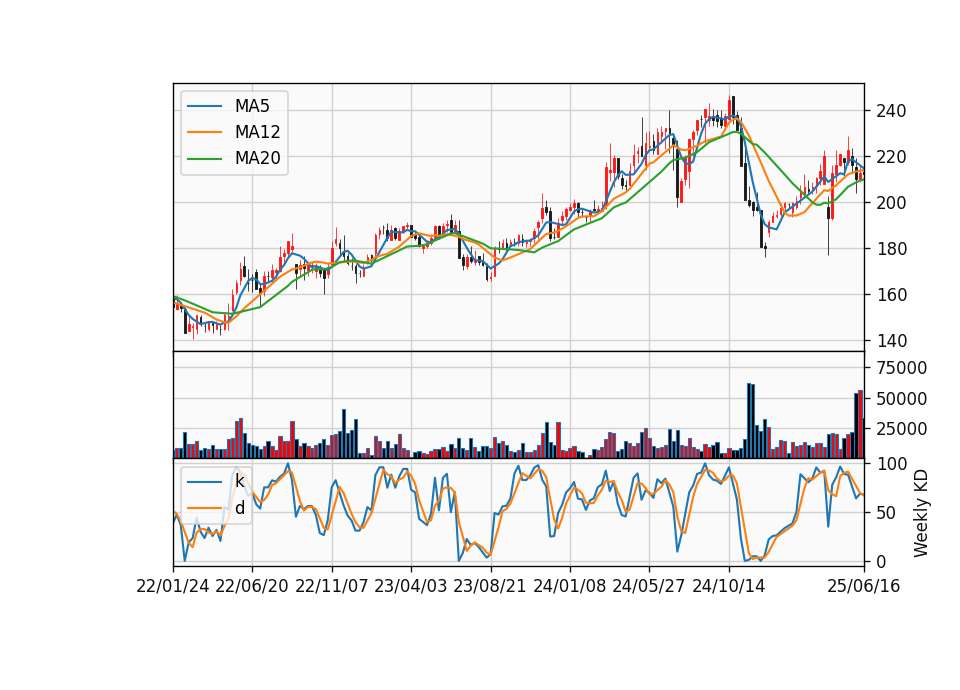The image size is (960, 690).
Task: Click the 200 price axis label
Action: click(x=891, y=203)
